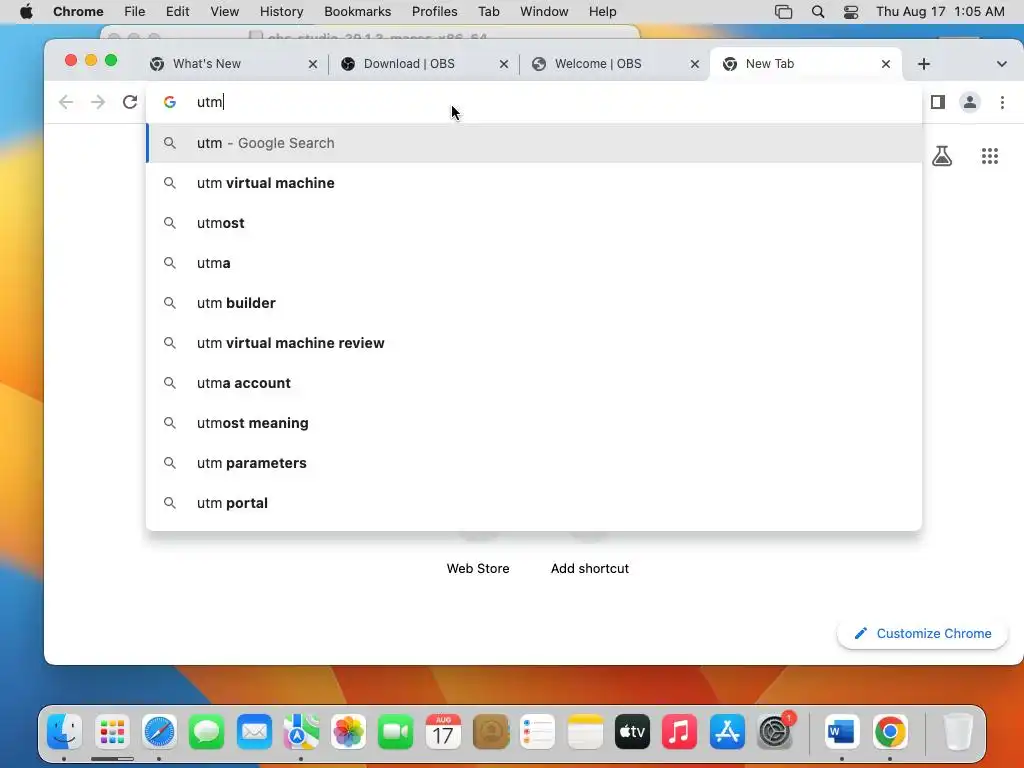
Task: Open the Chrome application menu
Action: [78, 12]
